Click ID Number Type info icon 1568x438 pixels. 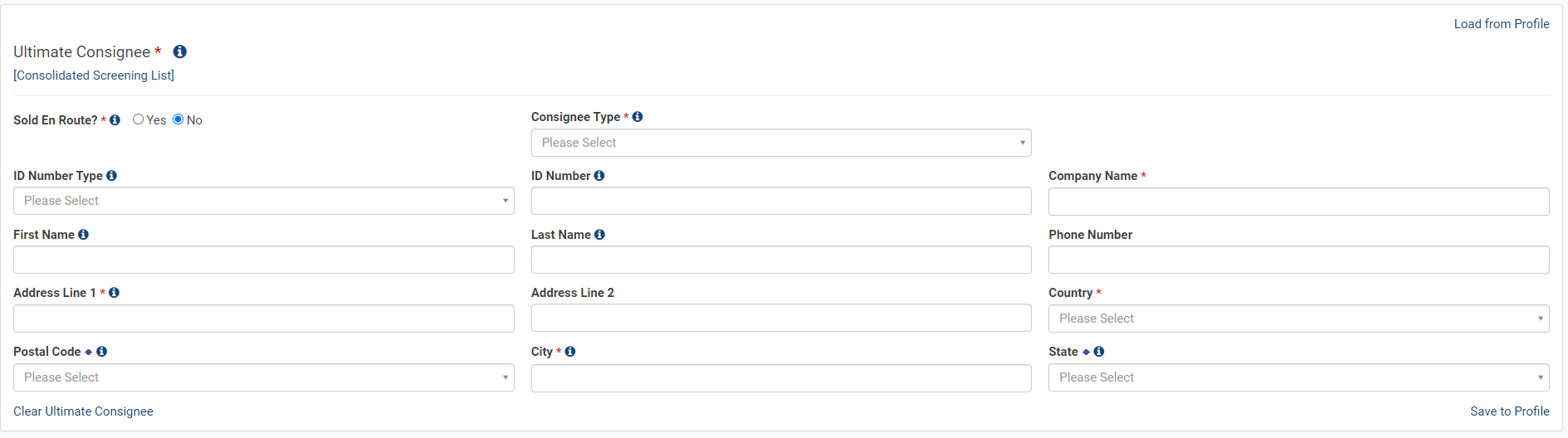(x=111, y=176)
